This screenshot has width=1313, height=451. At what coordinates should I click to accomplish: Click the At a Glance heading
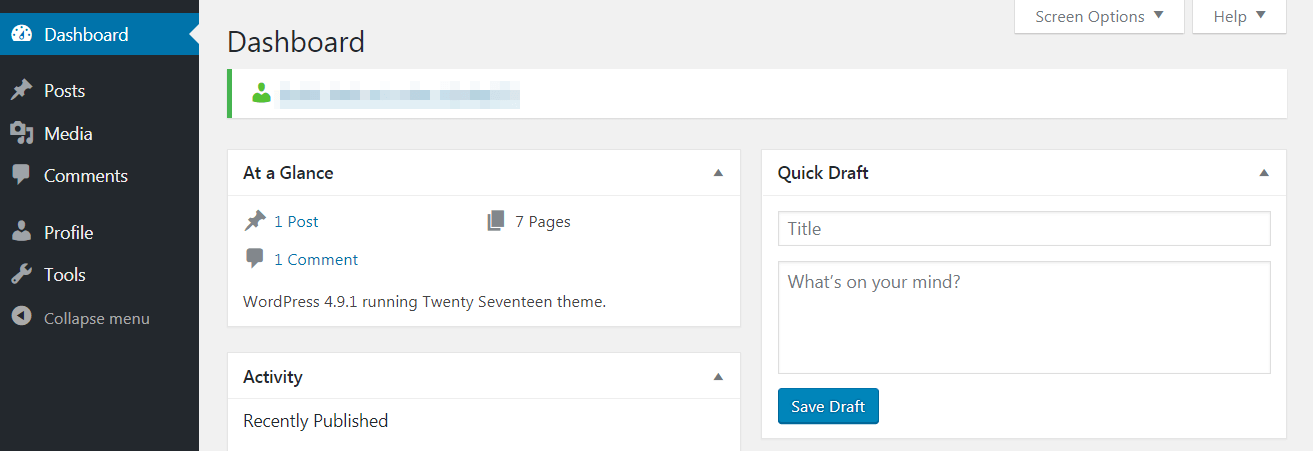click(288, 172)
